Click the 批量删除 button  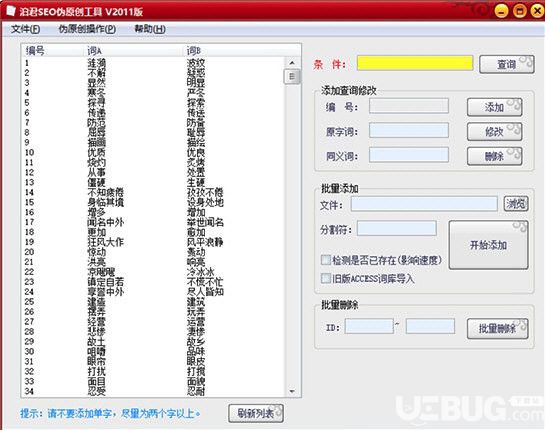click(x=498, y=328)
